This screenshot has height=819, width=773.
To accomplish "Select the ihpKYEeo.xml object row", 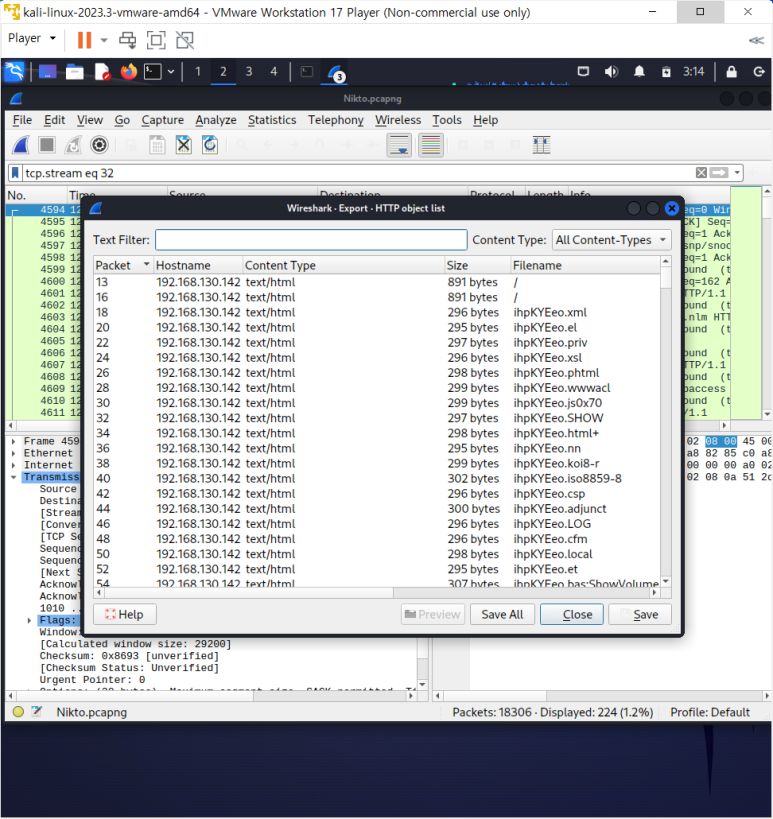I will point(377,312).
